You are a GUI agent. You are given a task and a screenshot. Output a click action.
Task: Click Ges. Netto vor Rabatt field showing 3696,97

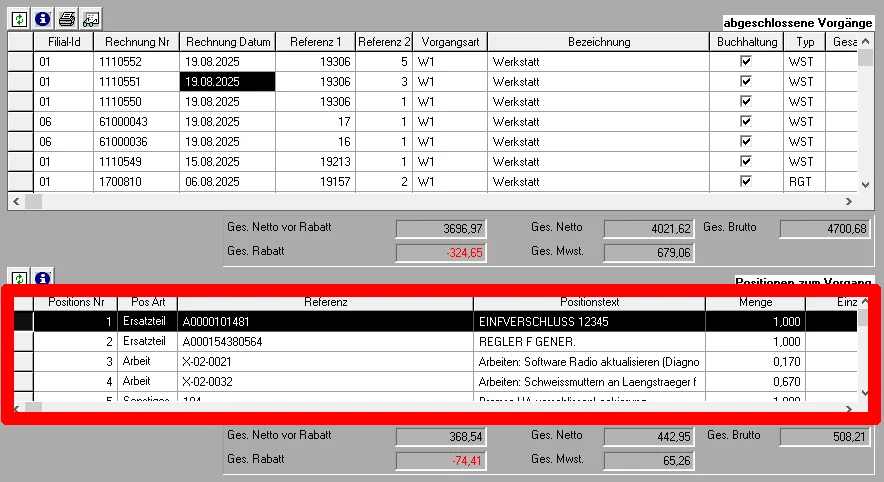pos(441,229)
